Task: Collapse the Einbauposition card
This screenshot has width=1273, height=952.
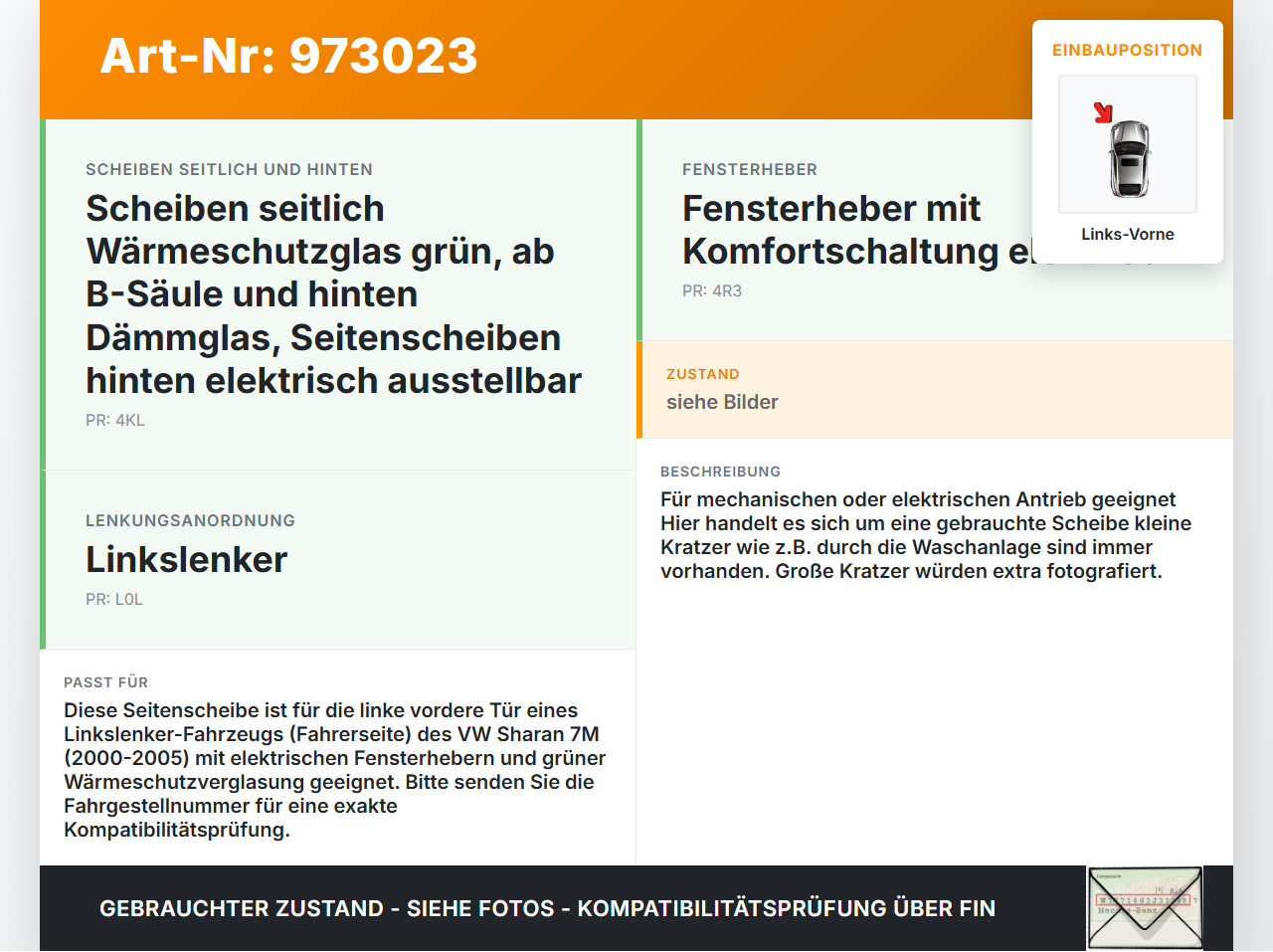Action: 1127,50
